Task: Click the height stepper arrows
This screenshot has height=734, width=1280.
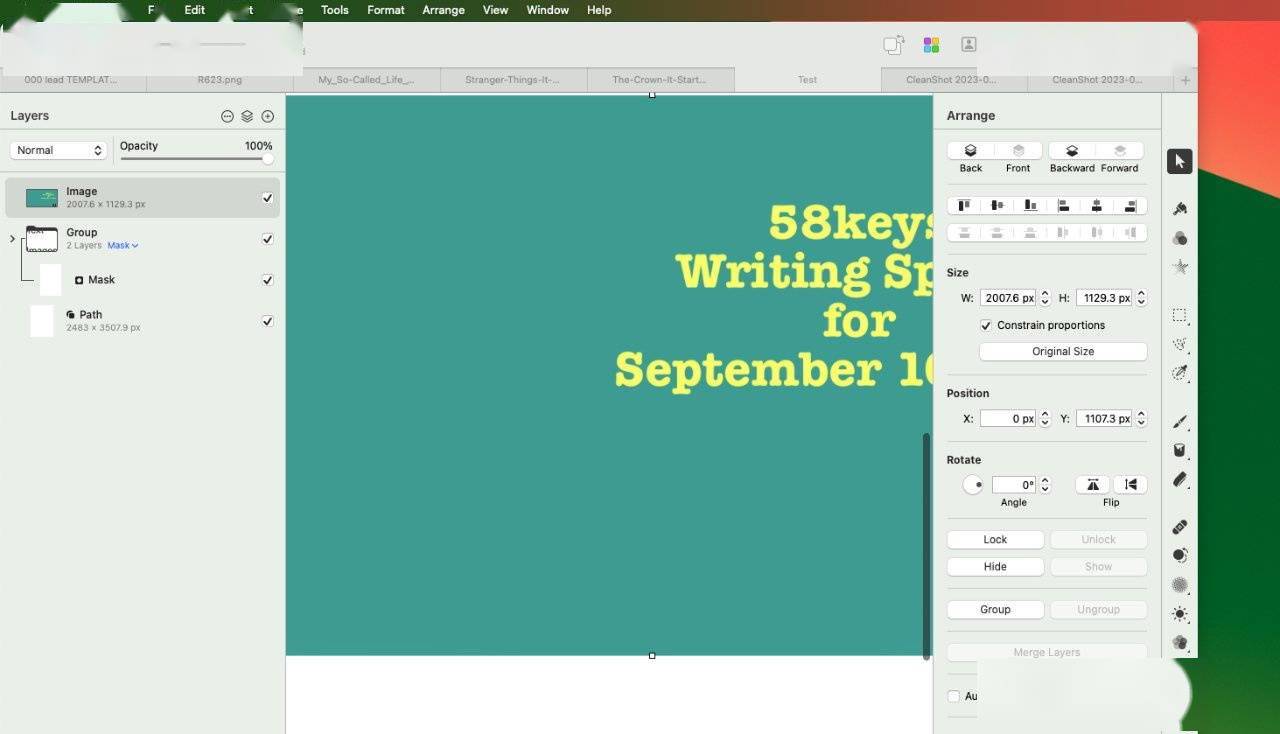Action: point(1141,298)
